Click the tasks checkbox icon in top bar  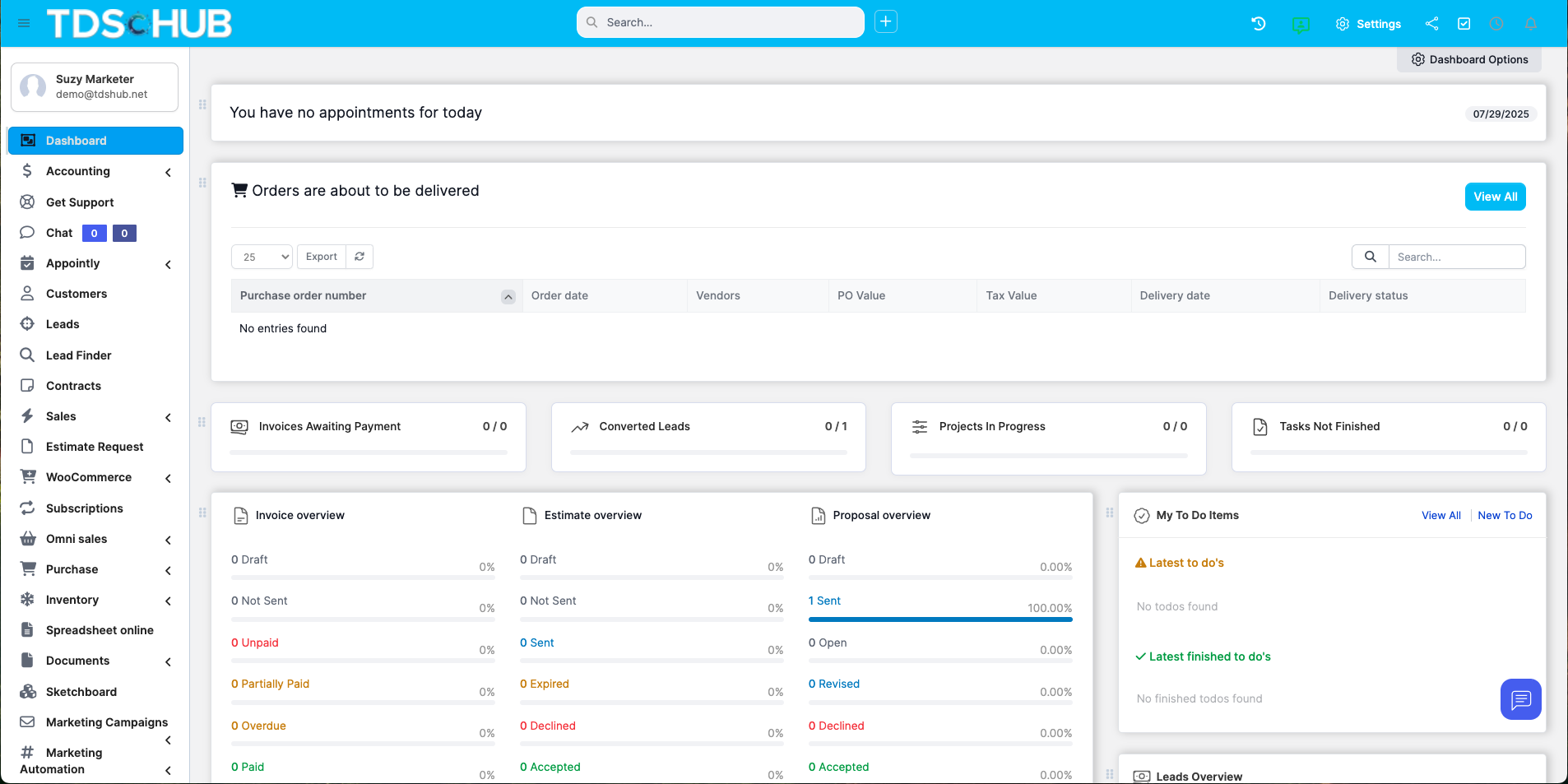(1464, 23)
